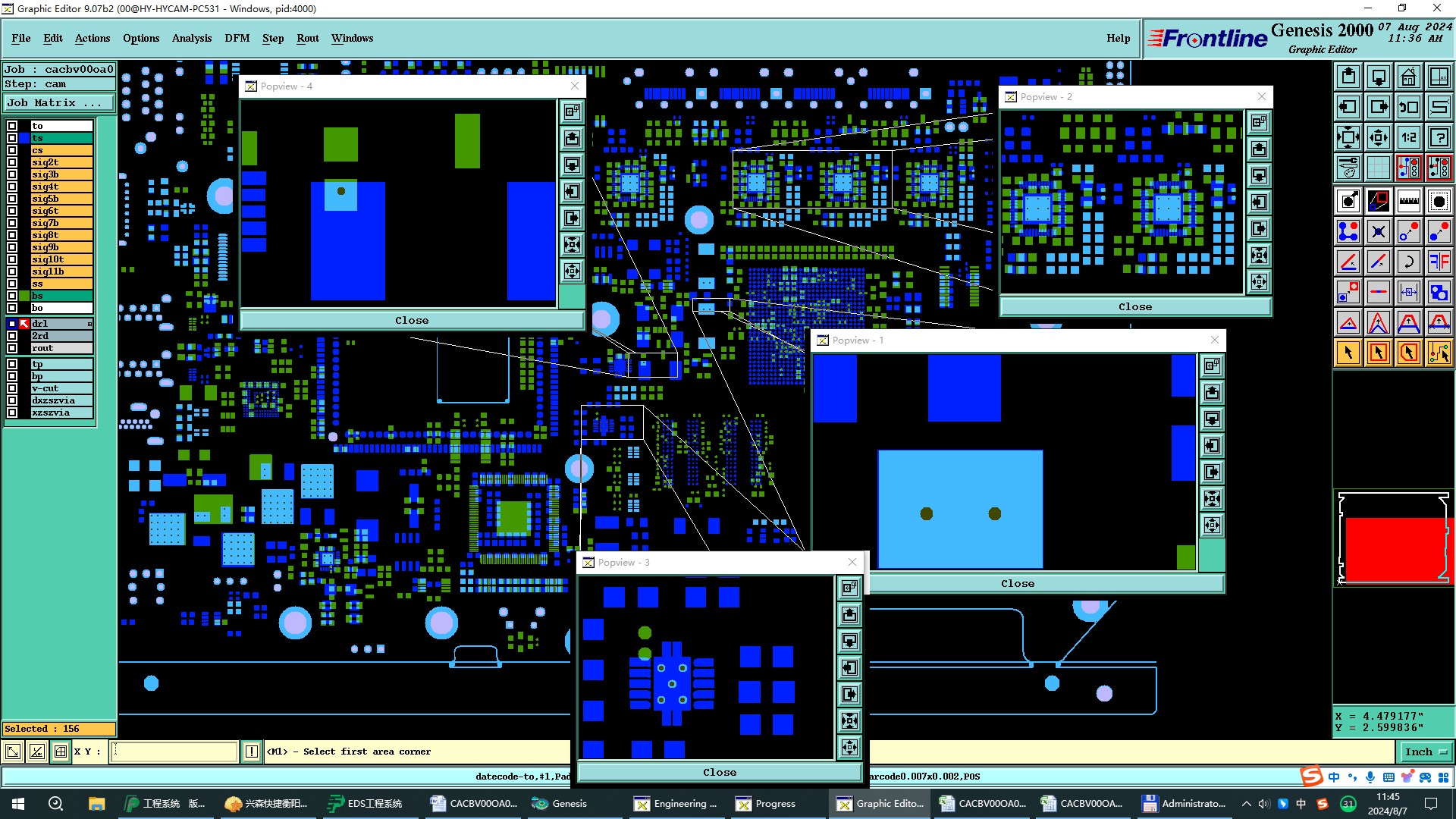This screenshot has width=1456, height=819.
Task: Click the rotate arrow icon
Action: 1409,262
